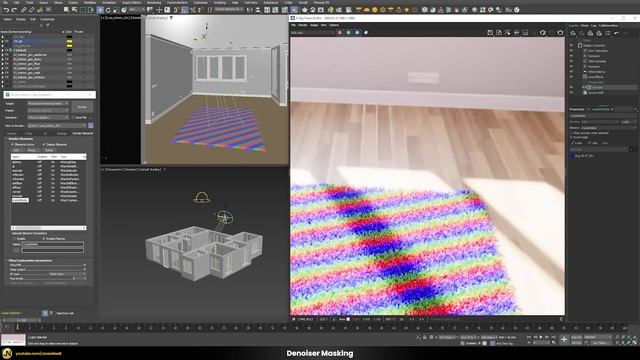Open the Image menu in V-Ray frame buffer
The image size is (640, 360).
pos(313,25)
